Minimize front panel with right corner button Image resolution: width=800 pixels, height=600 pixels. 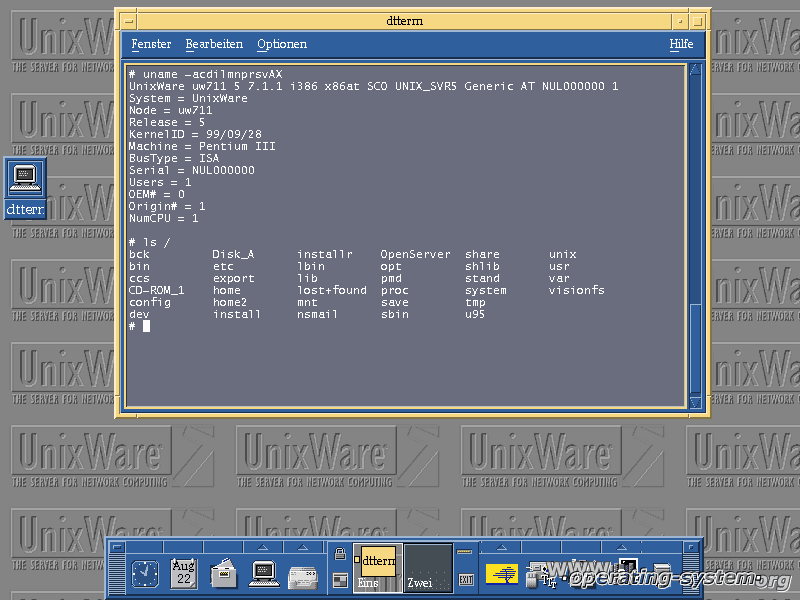tap(691, 547)
